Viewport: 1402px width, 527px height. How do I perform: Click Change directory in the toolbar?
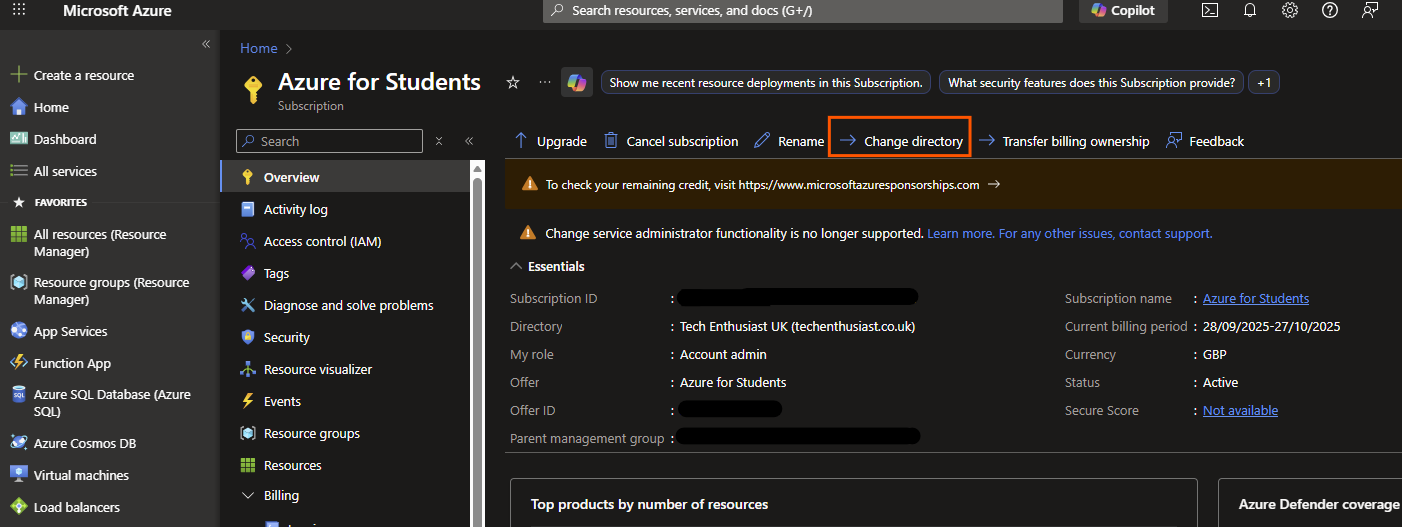901,141
